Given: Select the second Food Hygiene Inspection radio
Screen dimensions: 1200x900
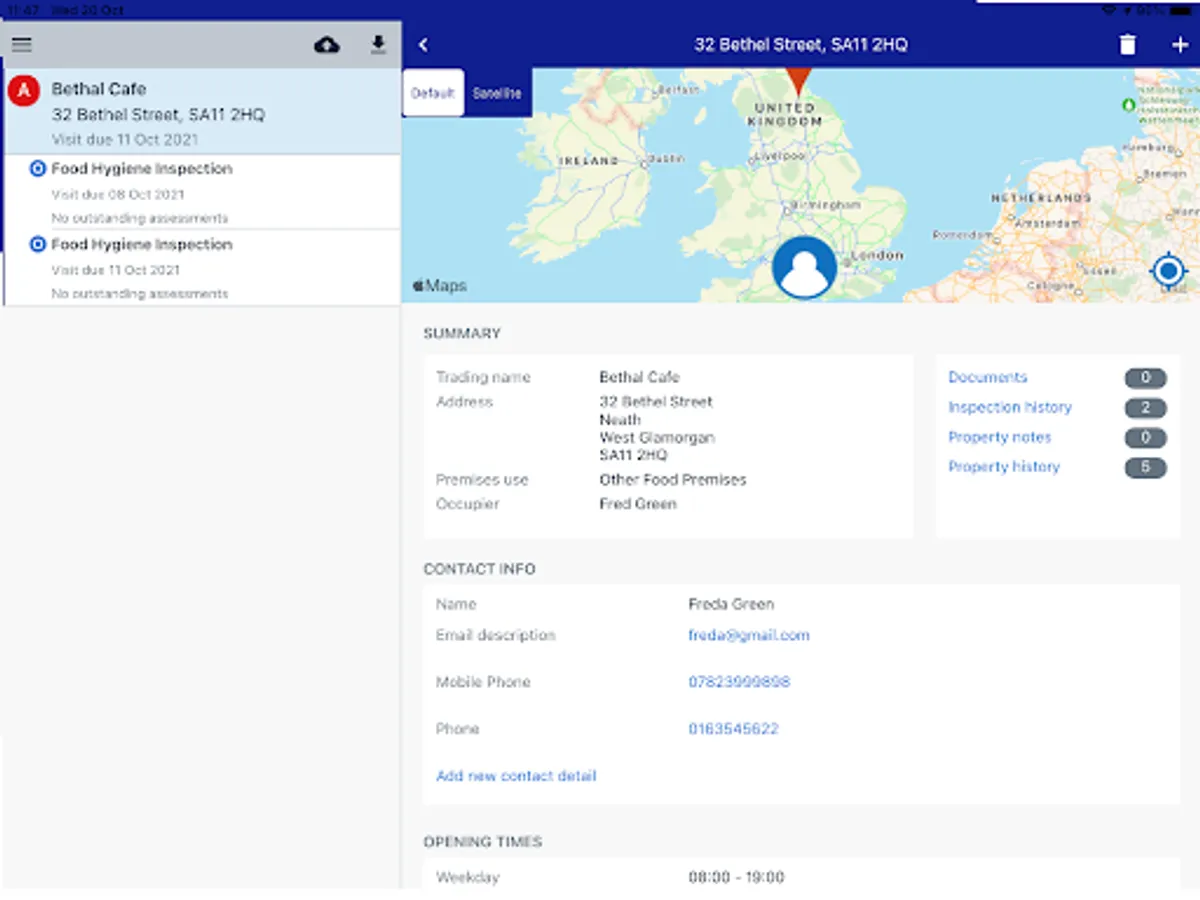Looking at the screenshot, I should point(38,244).
